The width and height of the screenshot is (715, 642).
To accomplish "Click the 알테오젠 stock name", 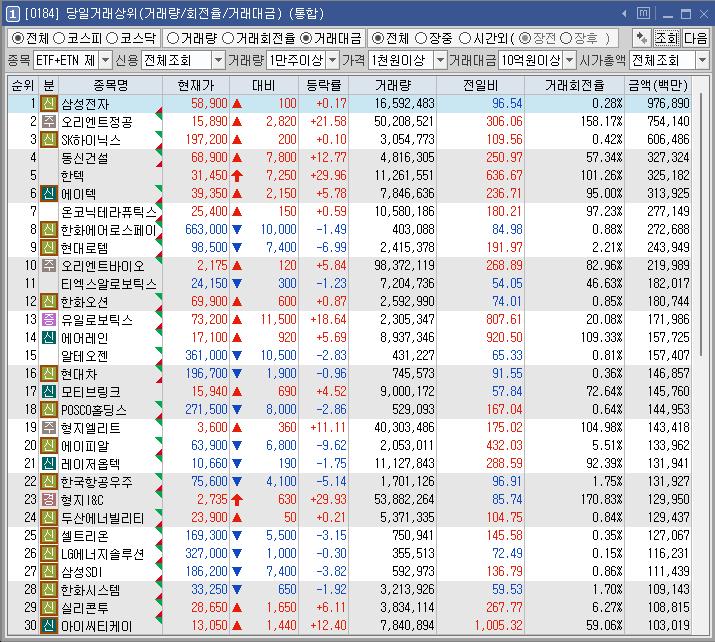I will (x=85, y=356).
